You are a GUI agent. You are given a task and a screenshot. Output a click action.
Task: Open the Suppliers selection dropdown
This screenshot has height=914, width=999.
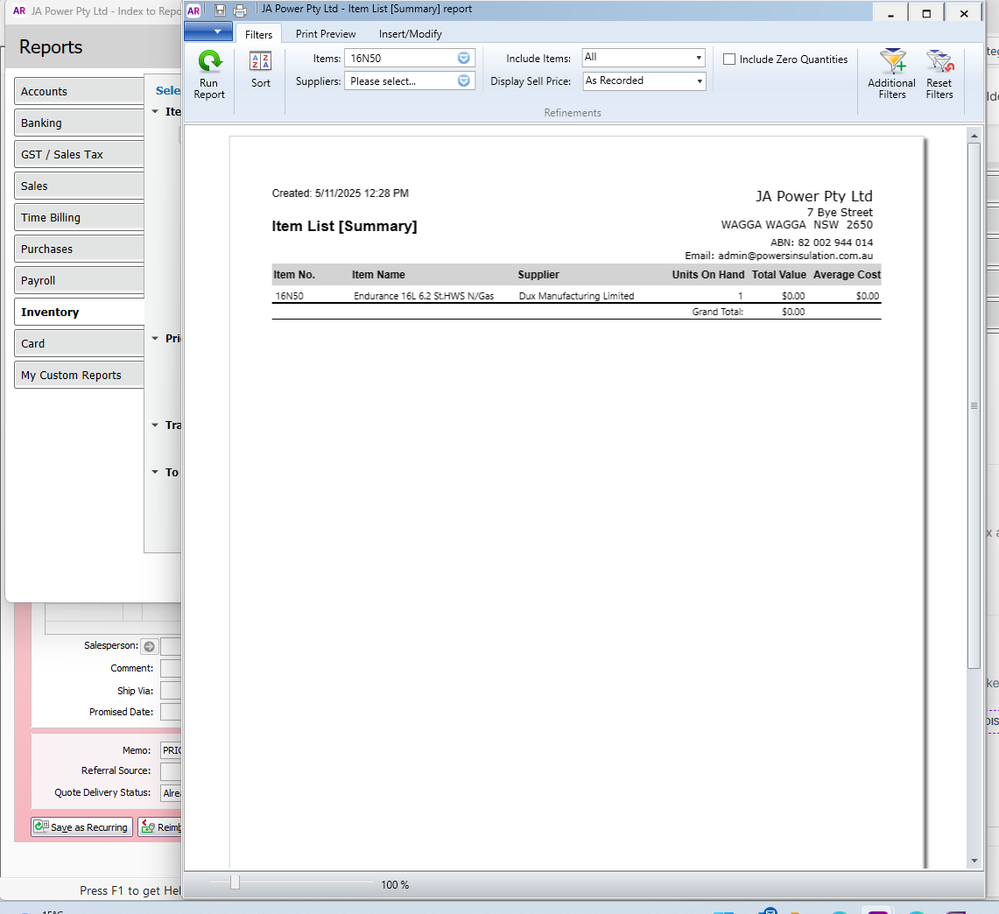coord(463,81)
